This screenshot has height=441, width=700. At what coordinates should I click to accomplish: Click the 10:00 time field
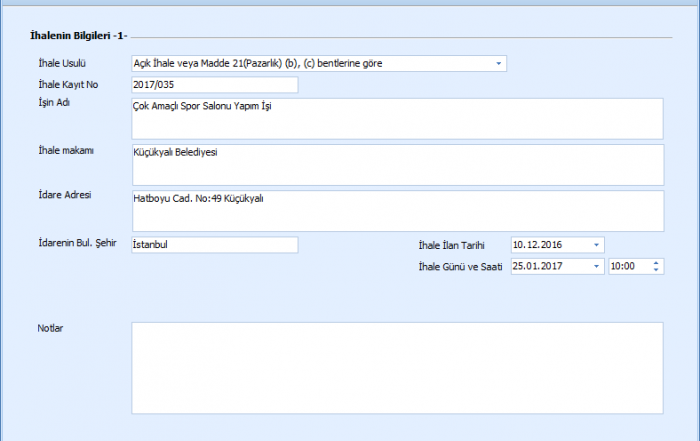tap(626, 266)
